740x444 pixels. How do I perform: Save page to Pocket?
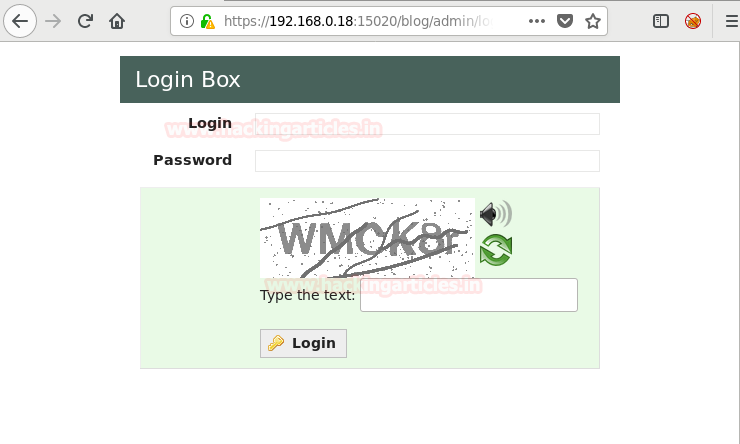[564, 21]
